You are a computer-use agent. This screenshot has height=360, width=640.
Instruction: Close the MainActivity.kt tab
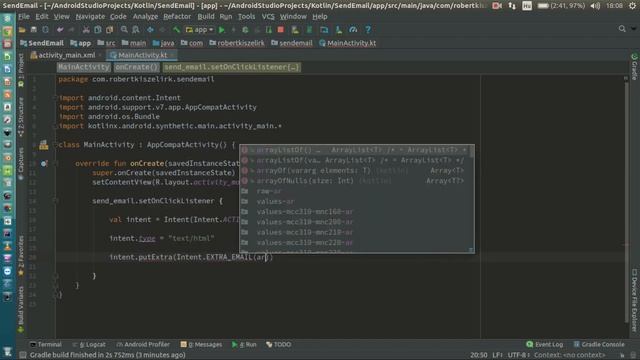coord(173,55)
